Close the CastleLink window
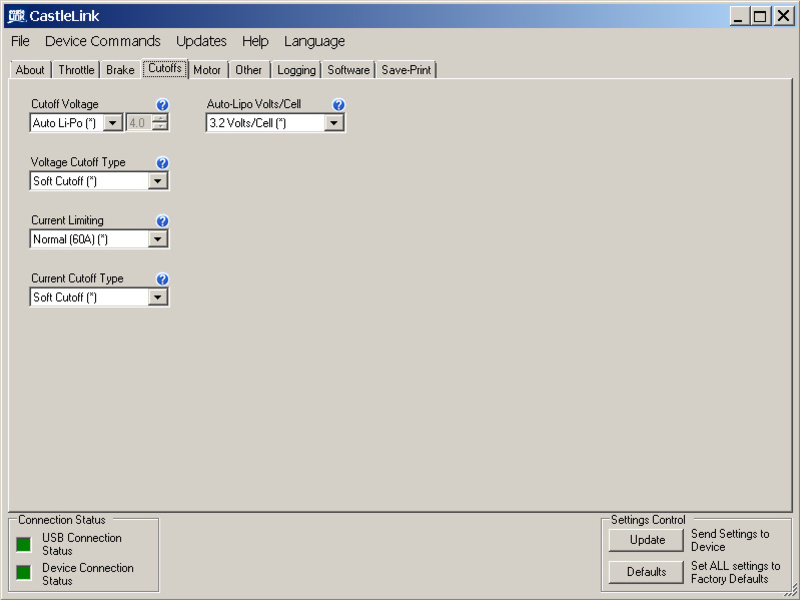800x600 pixels. tap(783, 16)
